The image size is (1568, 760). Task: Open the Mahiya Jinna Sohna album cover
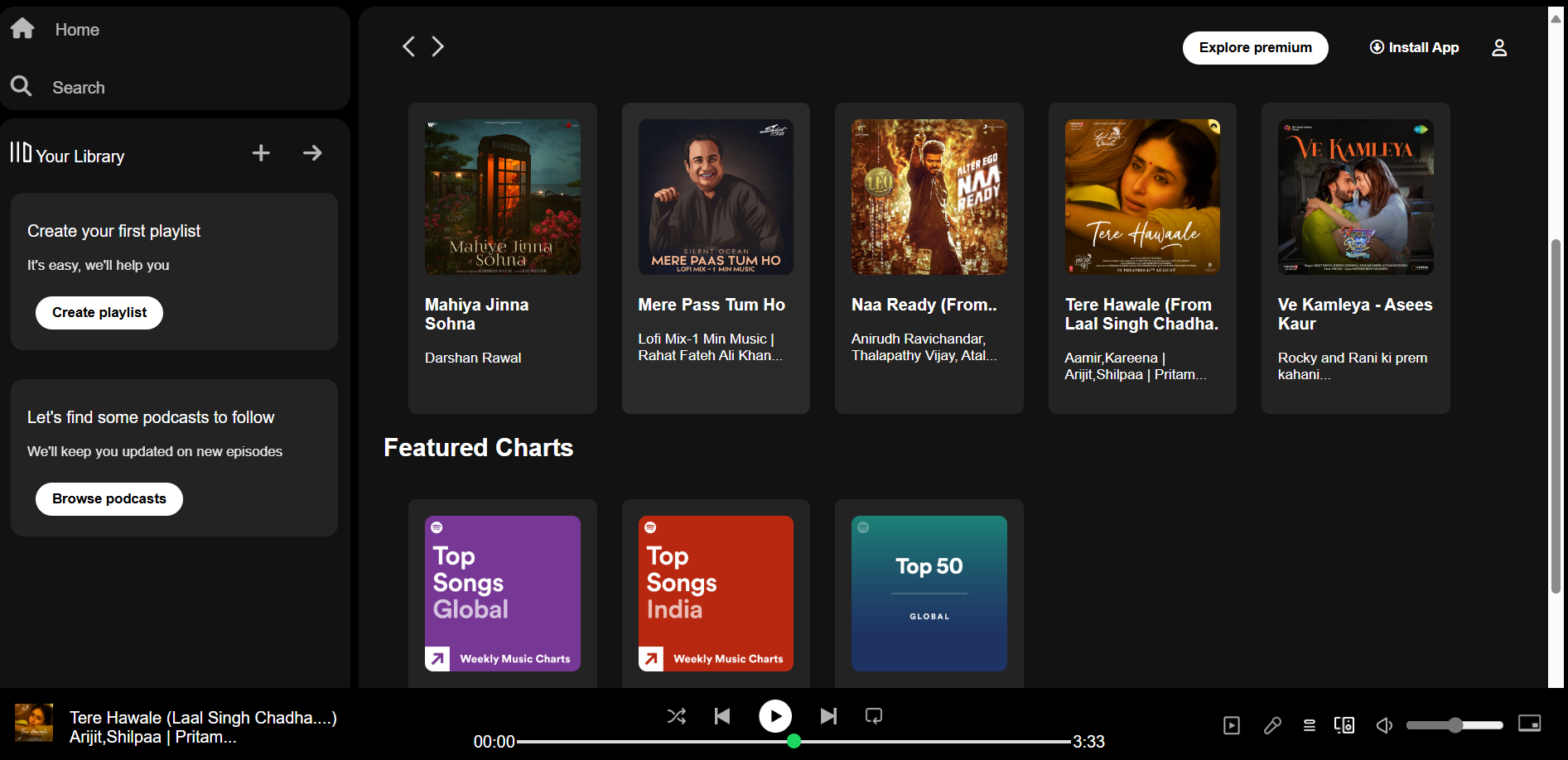coord(503,197)
